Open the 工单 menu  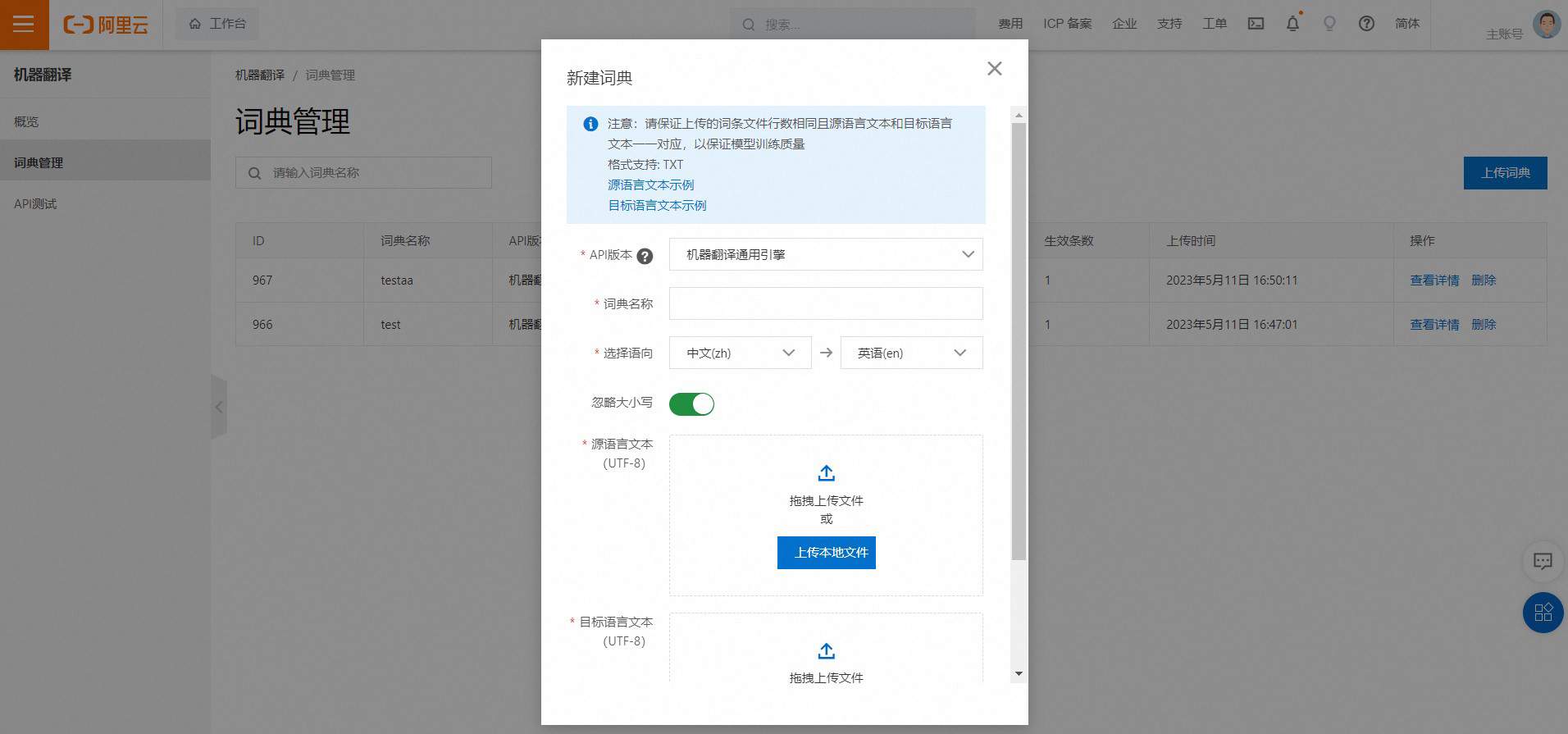point(1215,24)
